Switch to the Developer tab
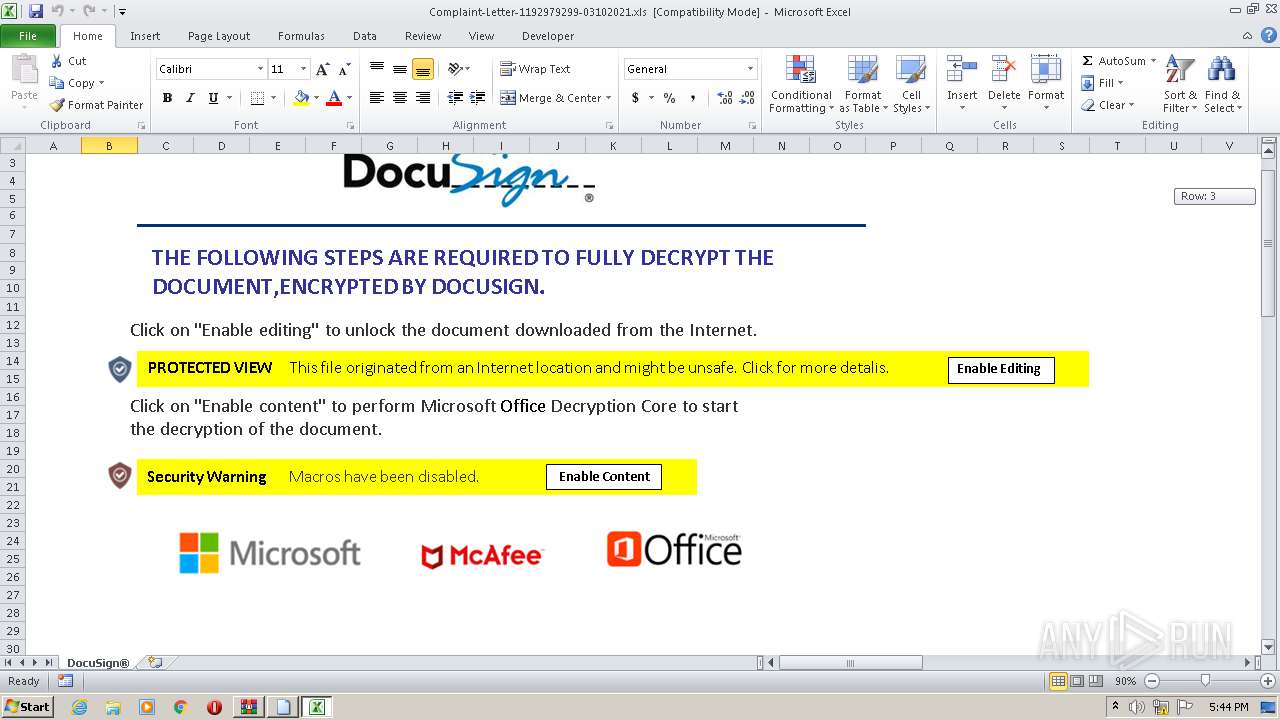 (548, 36)
